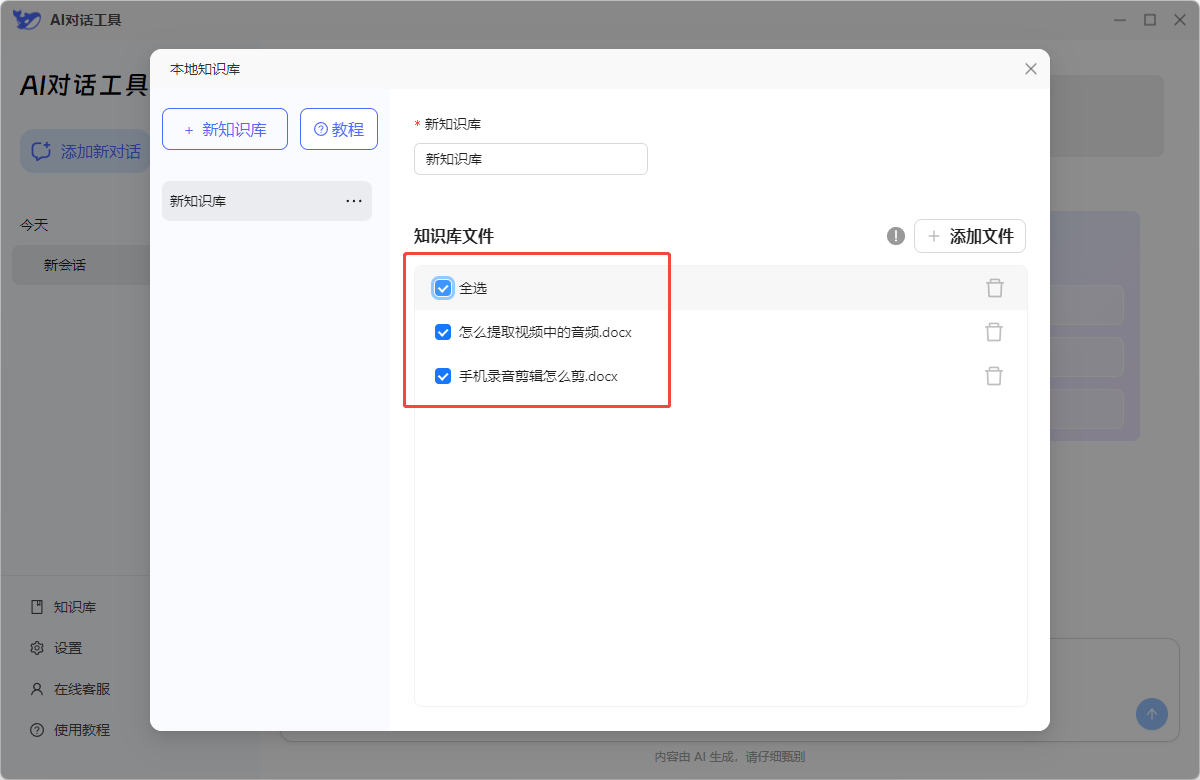Click the send arrow button in the chat box
Image resolution: width=1200 pixels, height=780 pixels.
(x=1151, y=714)
